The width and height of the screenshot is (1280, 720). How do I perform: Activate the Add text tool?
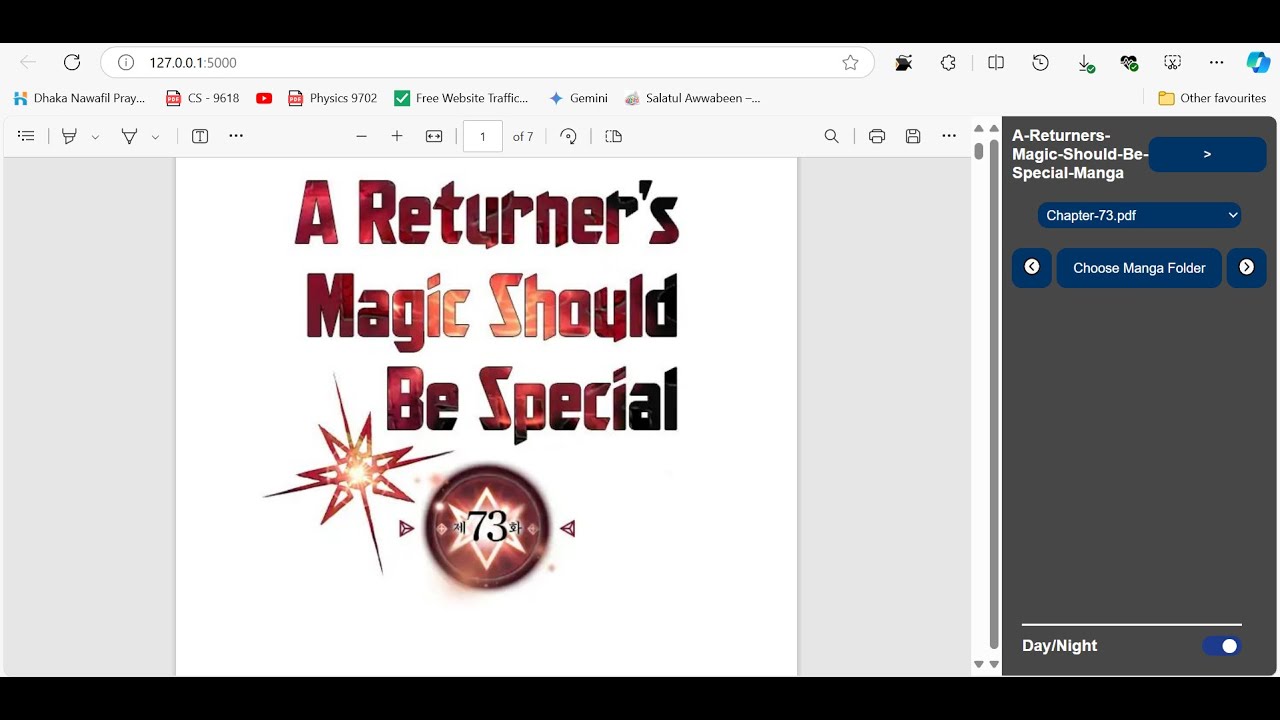pyautogui.click(x=200, y=136)
